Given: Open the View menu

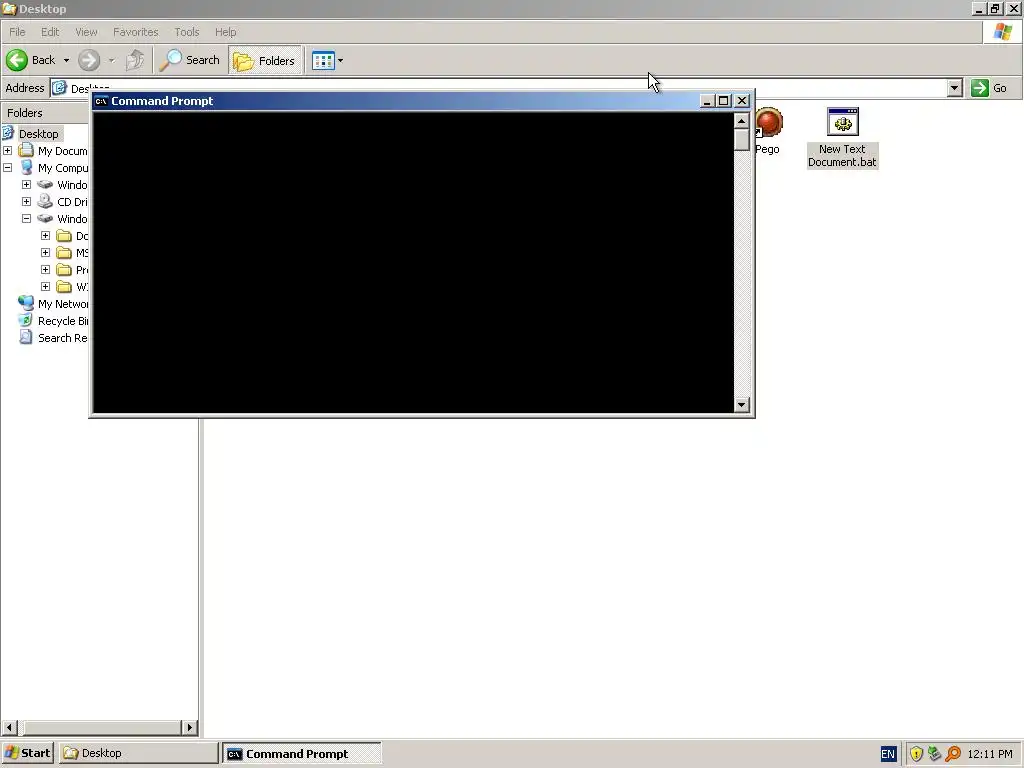Looking at the screenshot, I should (86, 32).
